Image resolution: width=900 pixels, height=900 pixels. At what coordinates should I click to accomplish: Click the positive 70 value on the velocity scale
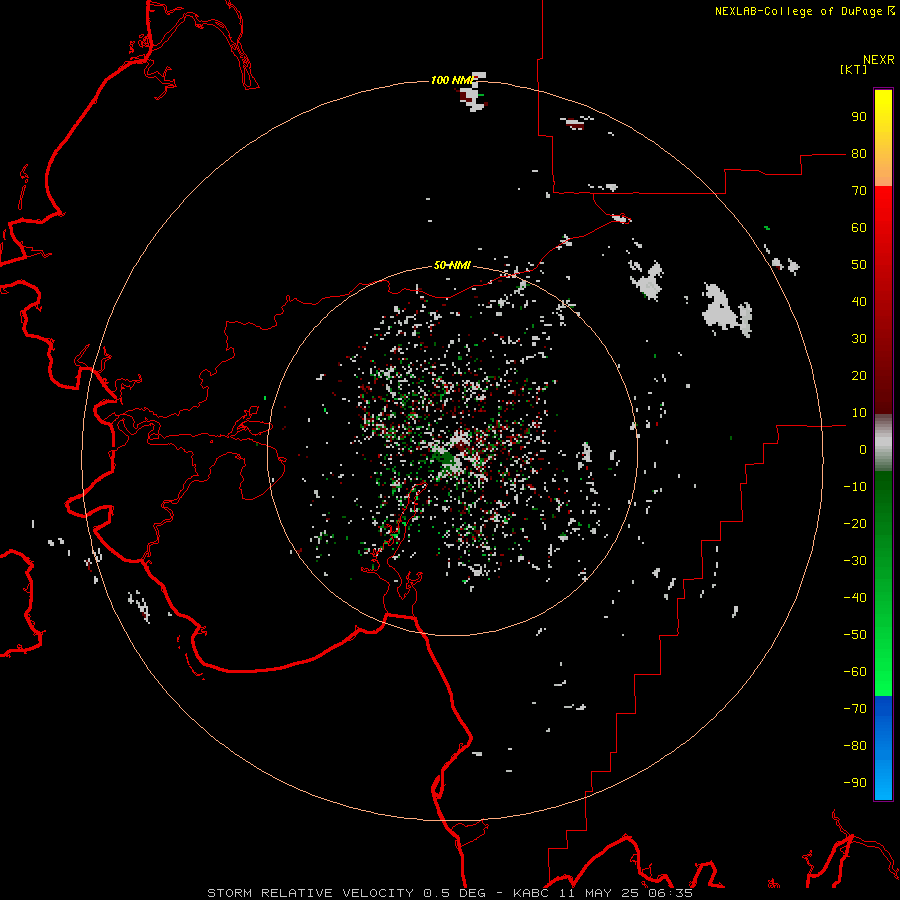point(859,191)
